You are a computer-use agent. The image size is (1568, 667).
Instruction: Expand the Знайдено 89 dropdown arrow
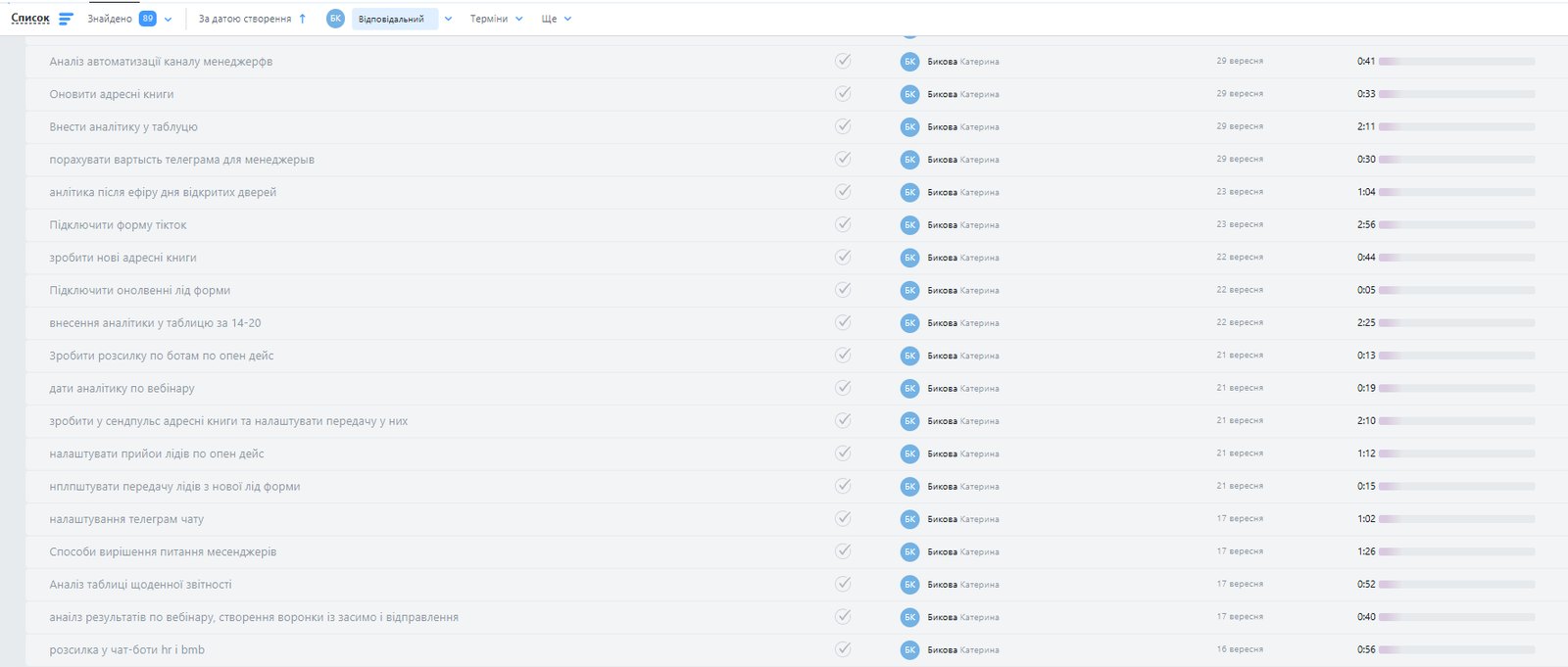pos(168,20)
